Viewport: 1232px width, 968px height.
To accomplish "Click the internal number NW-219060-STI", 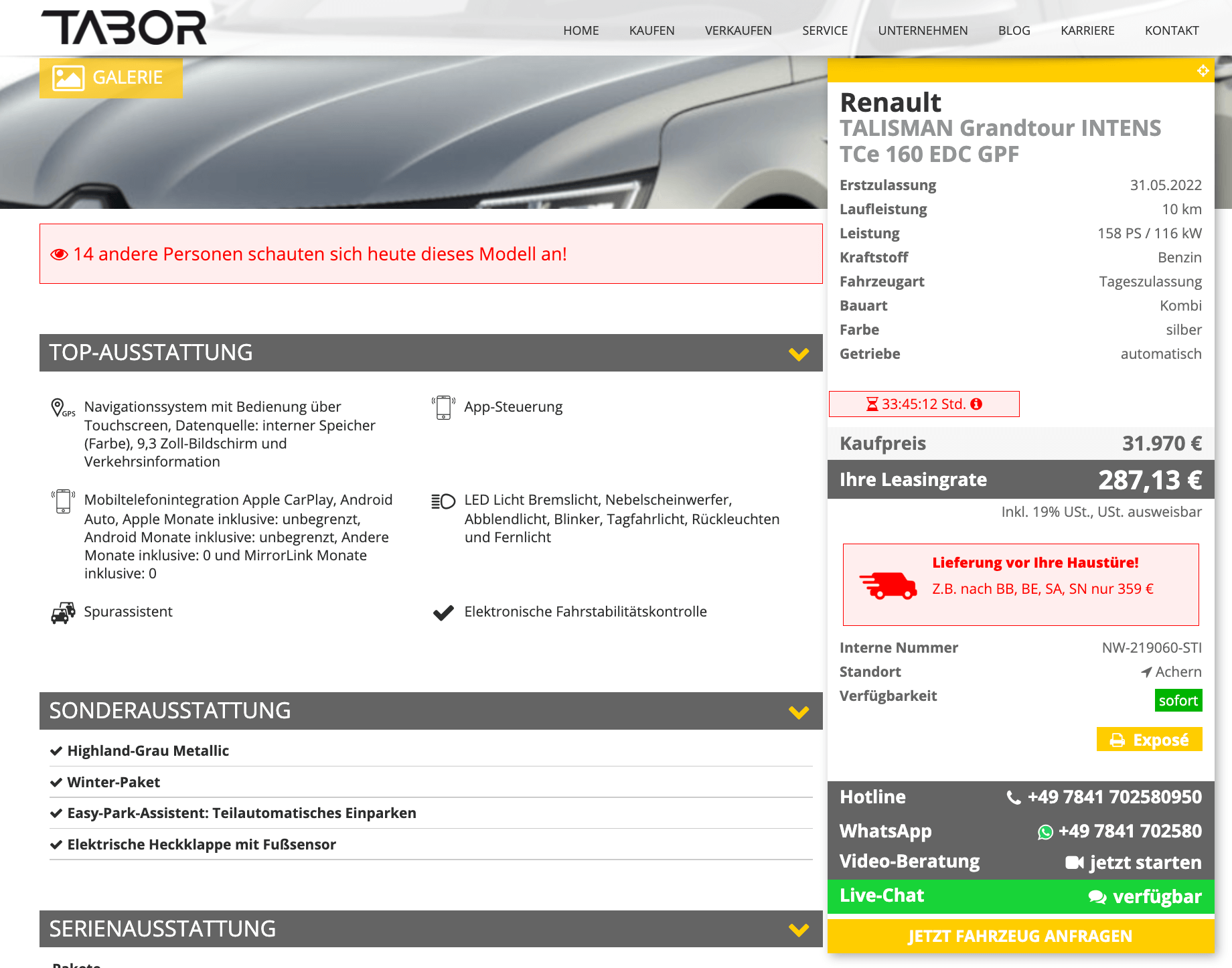I will (1152, 648).
